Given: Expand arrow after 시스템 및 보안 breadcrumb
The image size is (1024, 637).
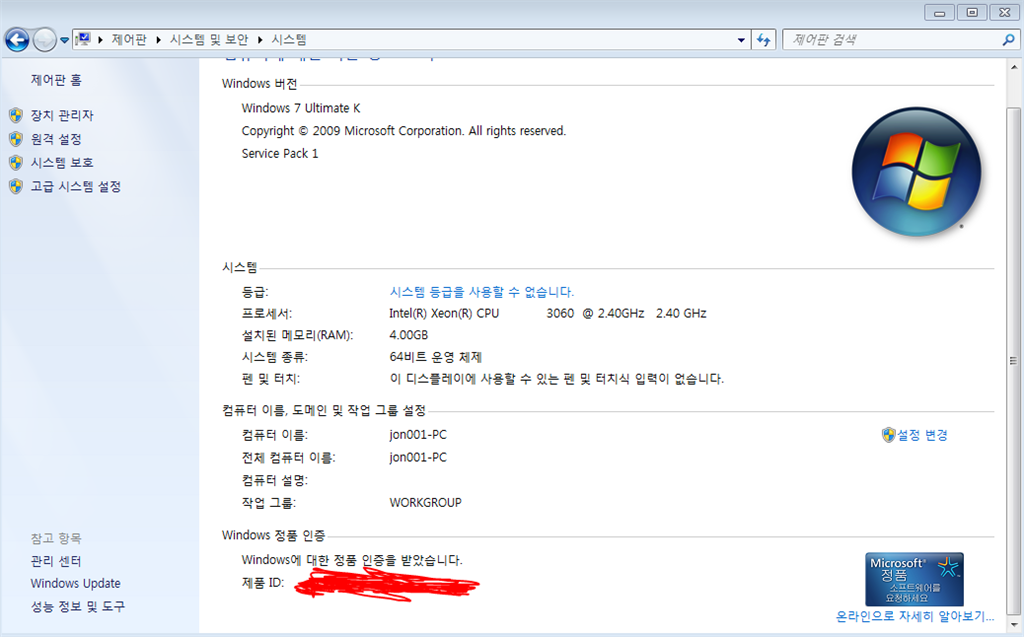Looking at the screenshot, I should click(260, 40).
